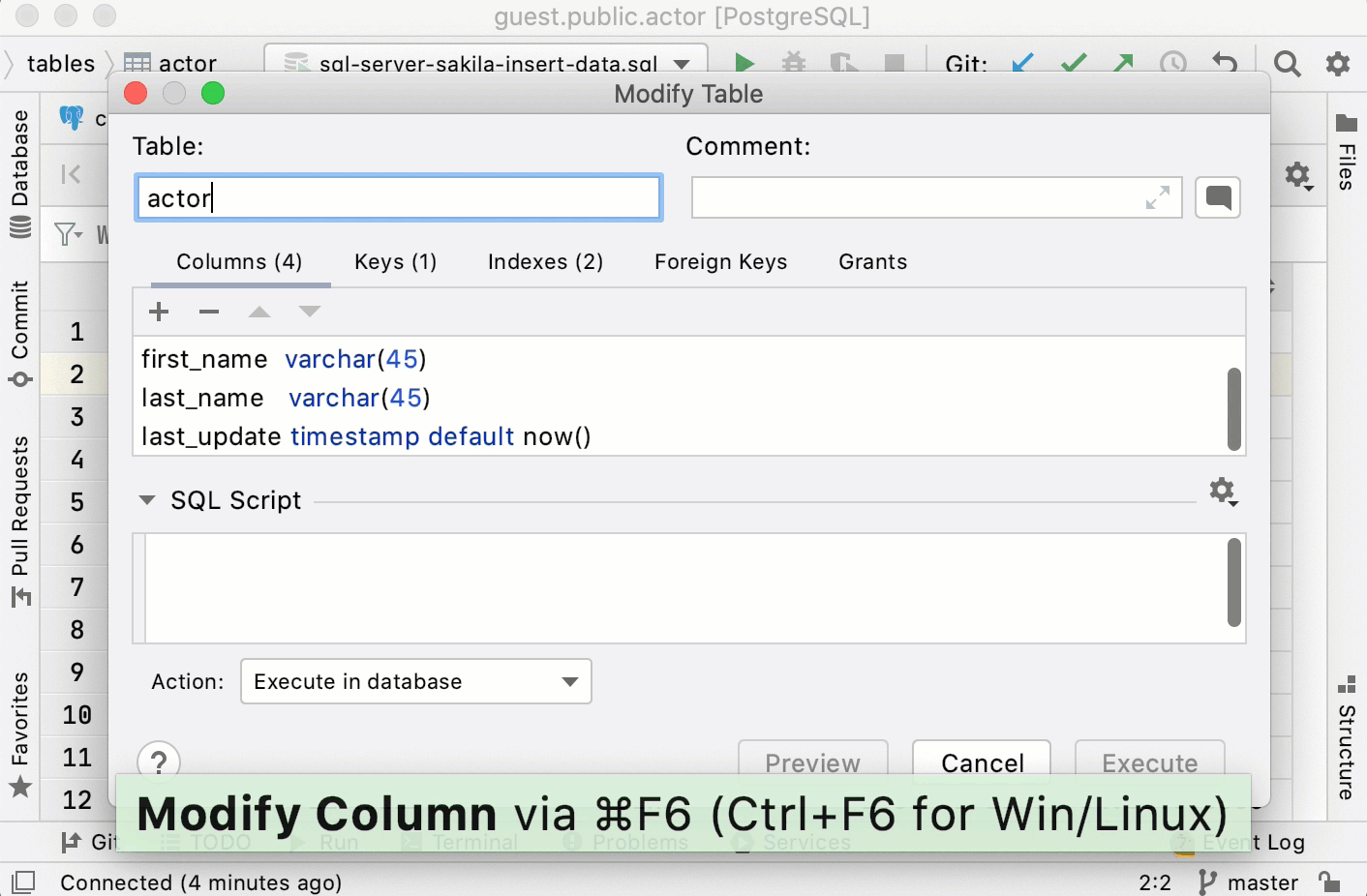Open help with question mark button
Image resolution: width=1367 pixels, height=896 pixels.
(159, 762)
